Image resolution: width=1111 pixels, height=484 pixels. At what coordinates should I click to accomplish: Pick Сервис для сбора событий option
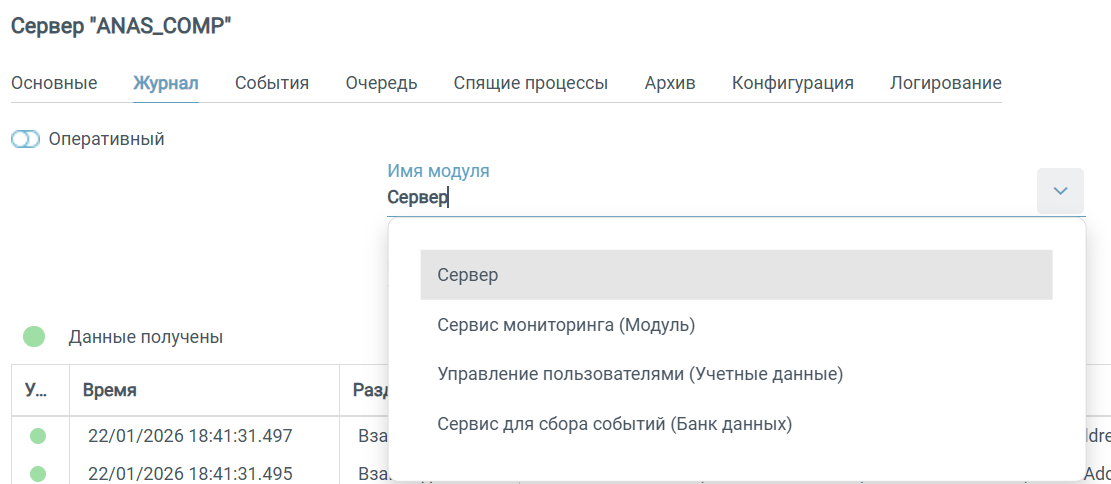(614, 424)
